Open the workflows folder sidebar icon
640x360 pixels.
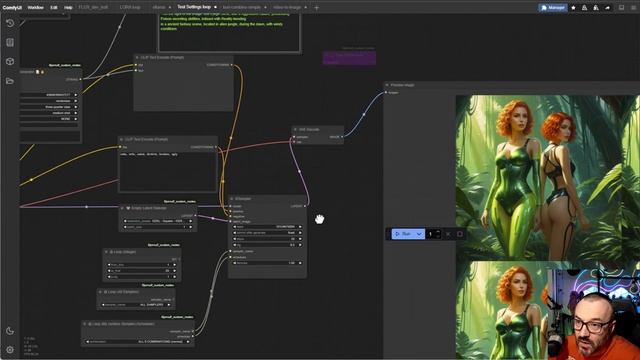[x=10, y=81]
